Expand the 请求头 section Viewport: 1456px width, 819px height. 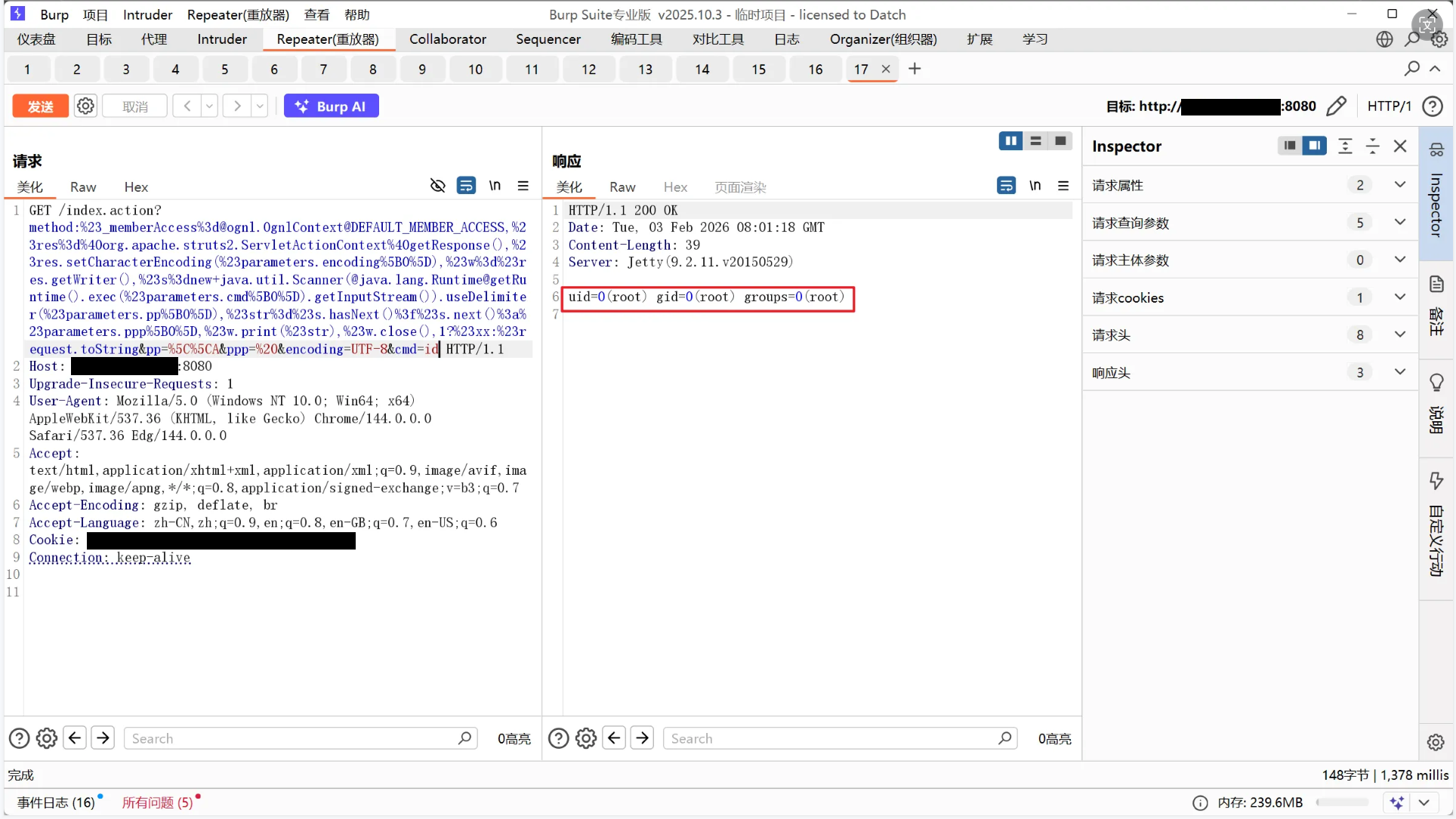1251,334
